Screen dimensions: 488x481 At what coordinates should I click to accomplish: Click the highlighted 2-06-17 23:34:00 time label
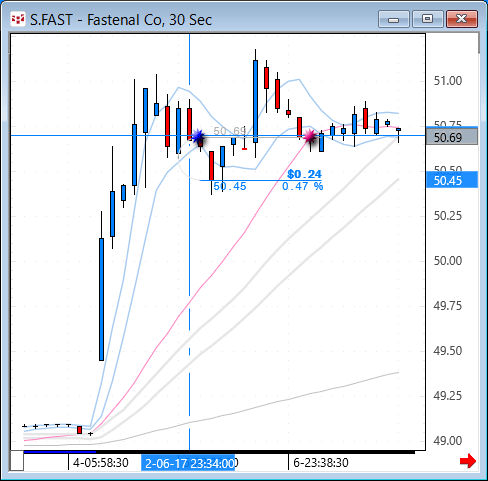pos(188,463)
